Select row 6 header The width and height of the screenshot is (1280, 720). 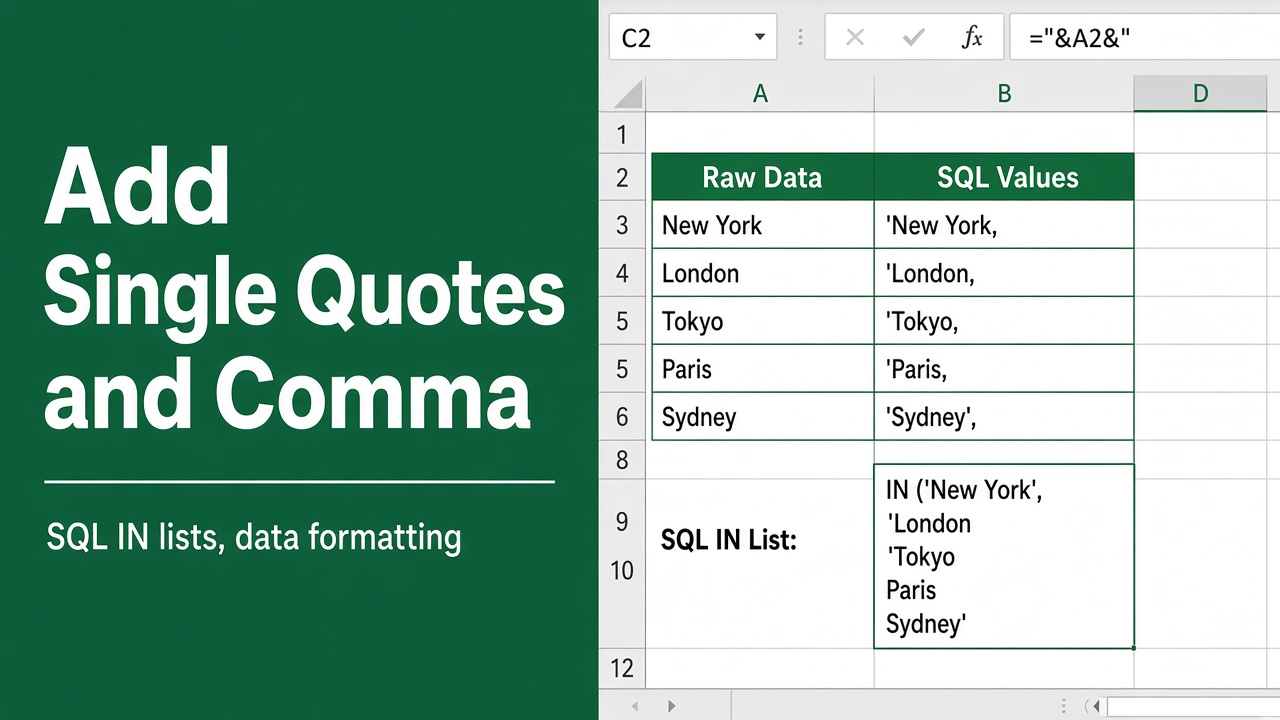click(x=622, y=417)
